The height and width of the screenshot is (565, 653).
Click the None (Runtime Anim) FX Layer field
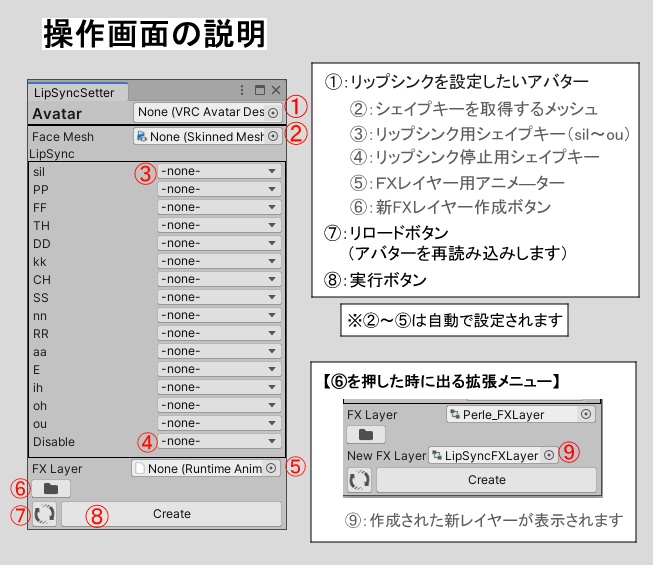pos(206,468)
